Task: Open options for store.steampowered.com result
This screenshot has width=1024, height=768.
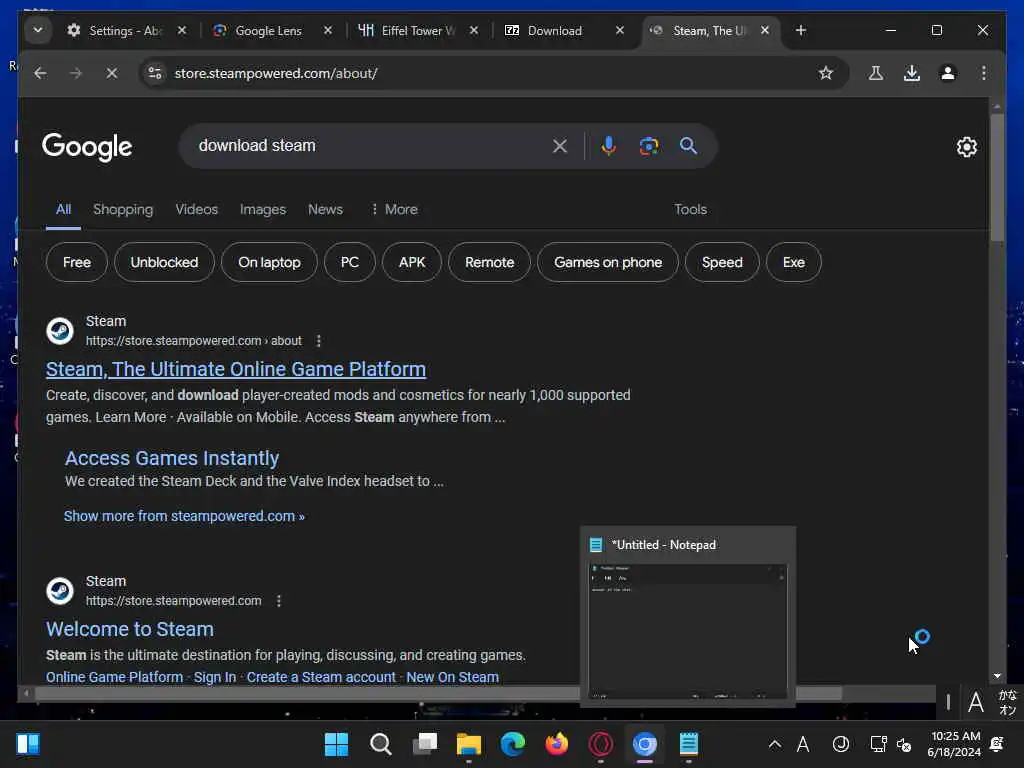Action: tap(279, 601)
